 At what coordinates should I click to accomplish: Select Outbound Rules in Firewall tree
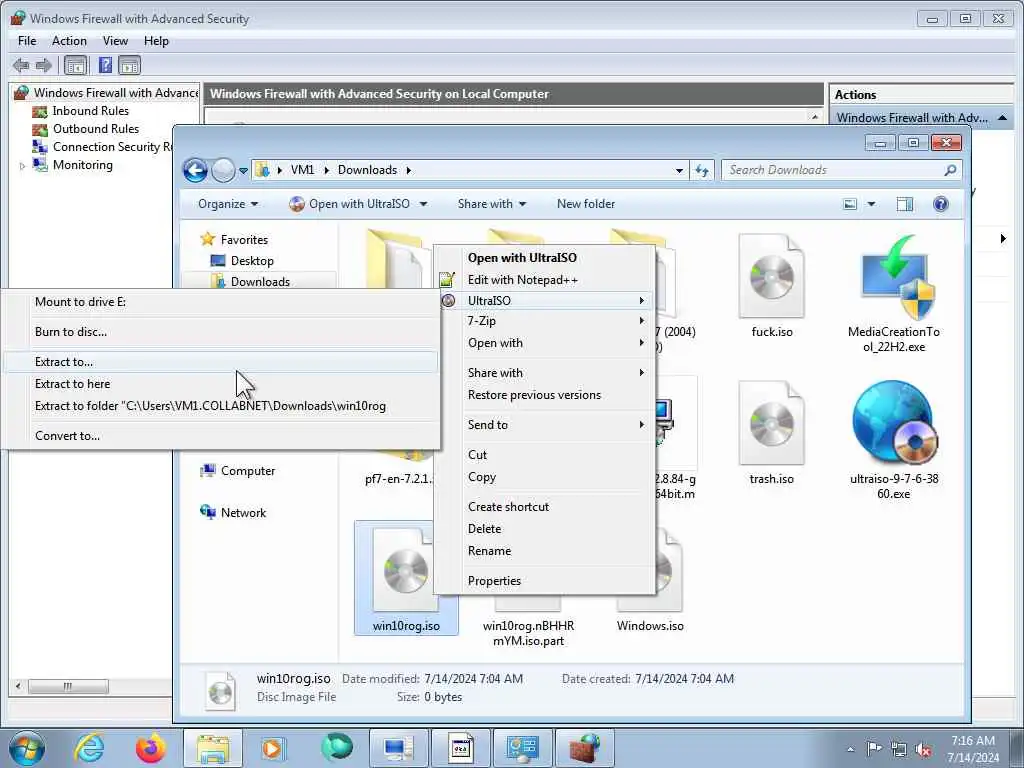click(x=95, y=129)
